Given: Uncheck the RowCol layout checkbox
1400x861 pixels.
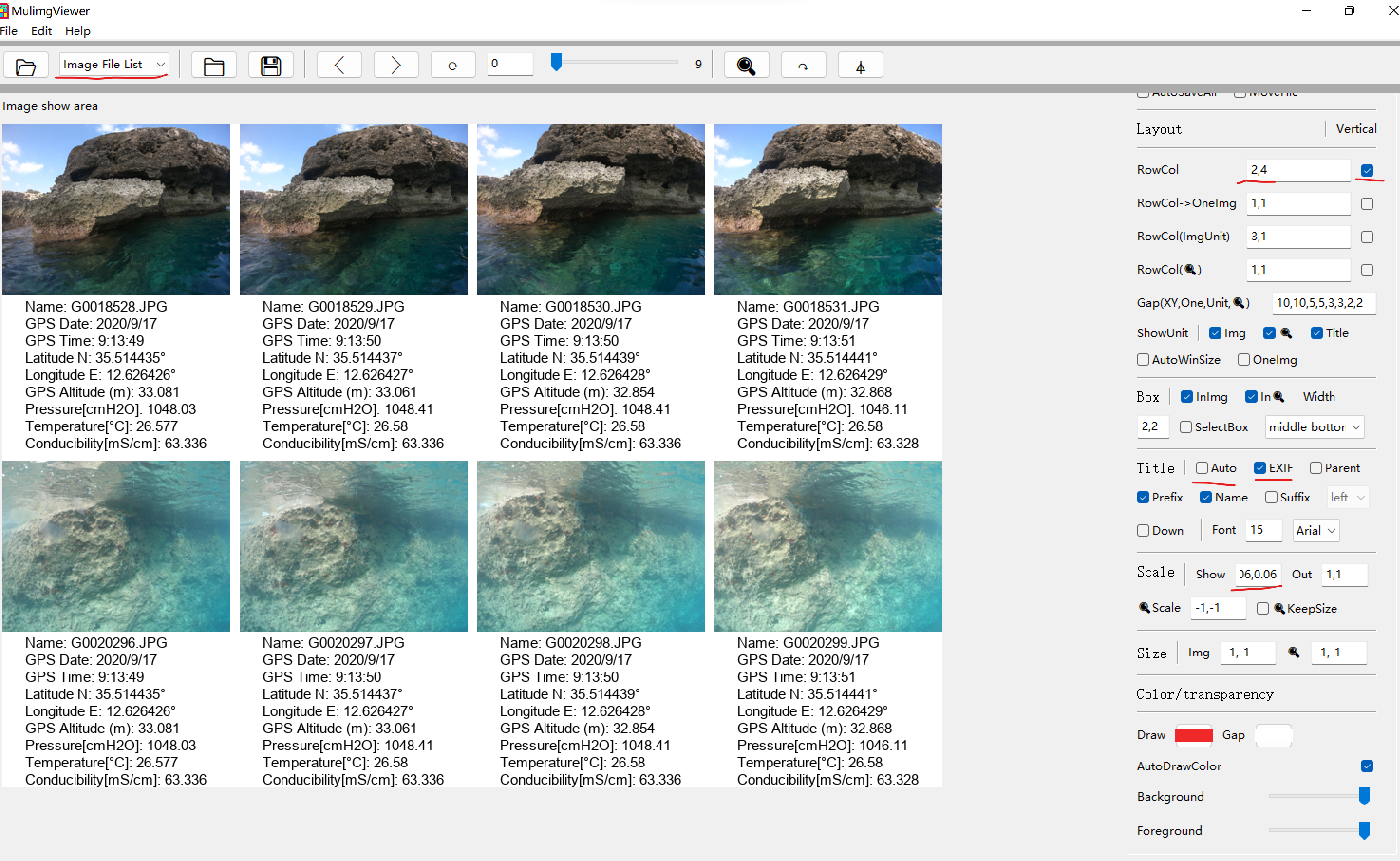Looking at the screenshot, I should (x=1368, y=170).
